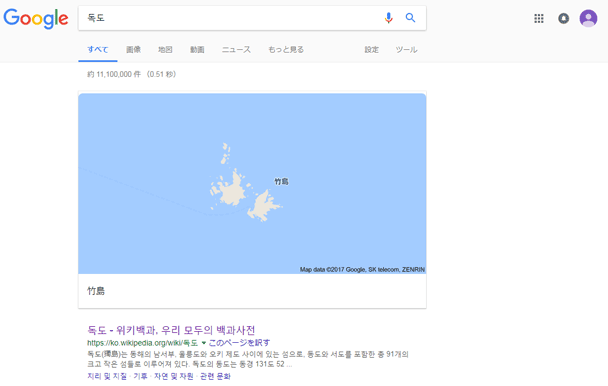
Task: Click the Map data ©2017 Google attribution
Action: [x=362, y=269]
